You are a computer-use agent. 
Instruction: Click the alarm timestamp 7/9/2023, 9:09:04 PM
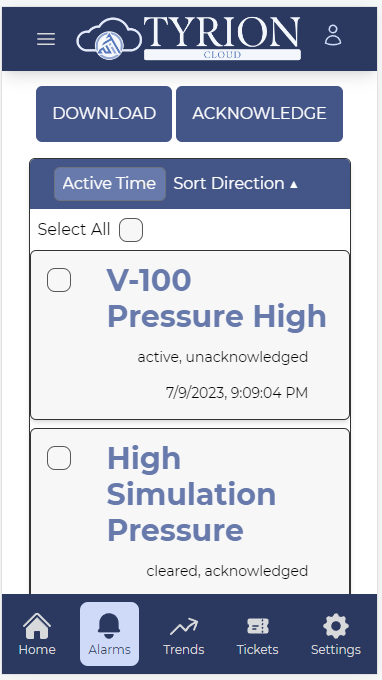[237, 393]
